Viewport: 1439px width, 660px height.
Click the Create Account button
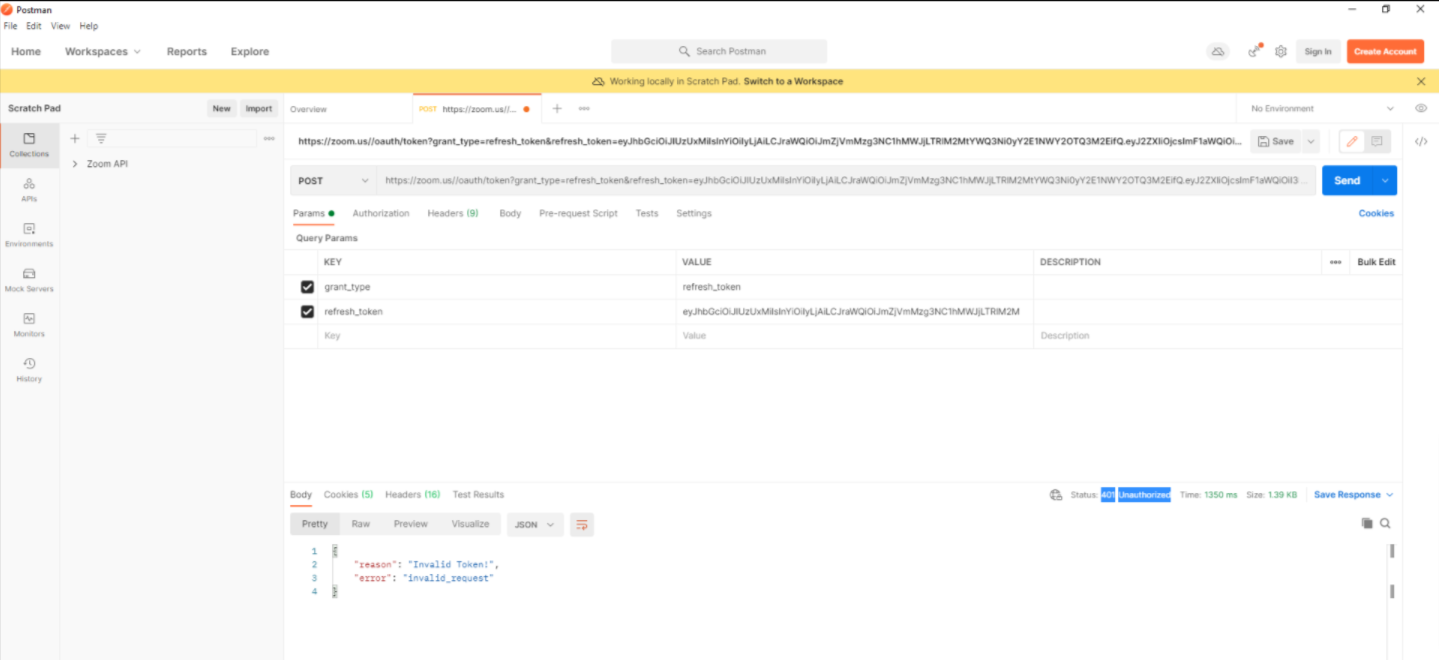[1385, 51]
